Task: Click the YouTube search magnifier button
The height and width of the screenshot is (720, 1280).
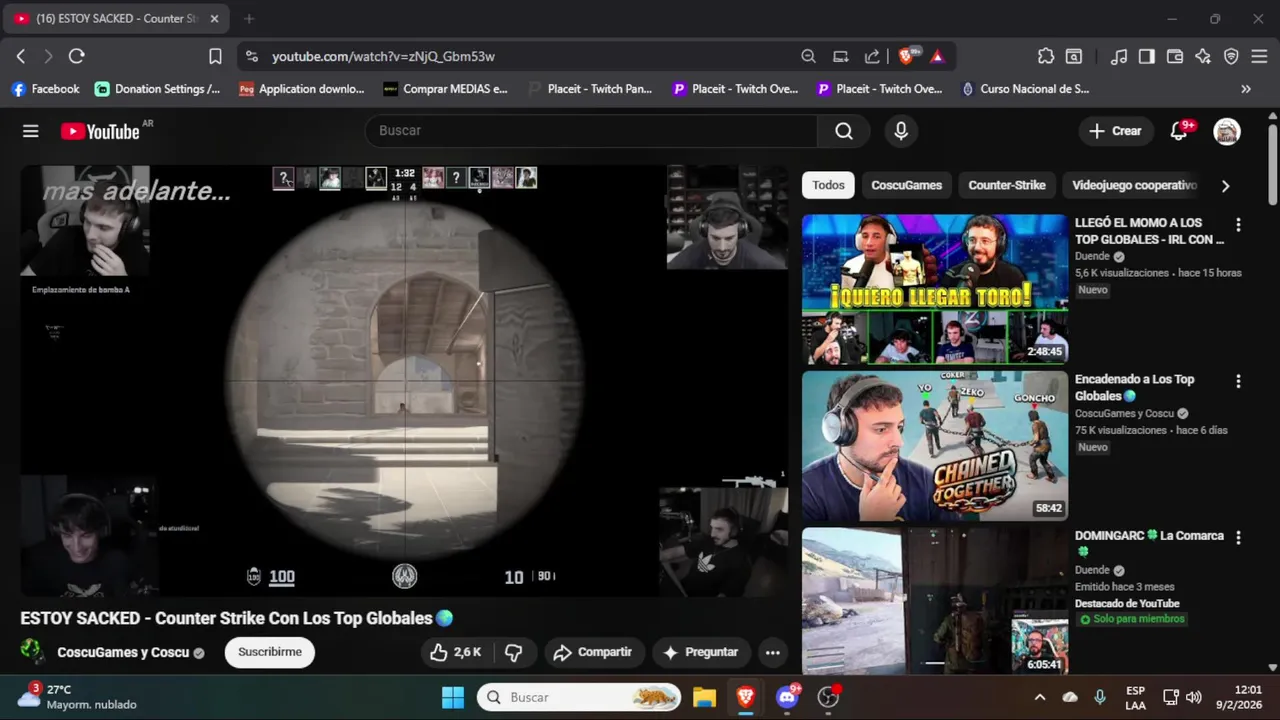Action: (x=844, y=131)
